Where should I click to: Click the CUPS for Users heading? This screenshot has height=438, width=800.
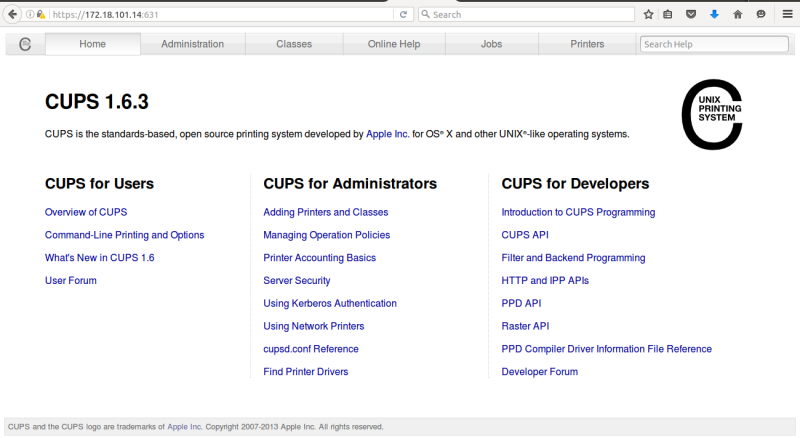99,184
